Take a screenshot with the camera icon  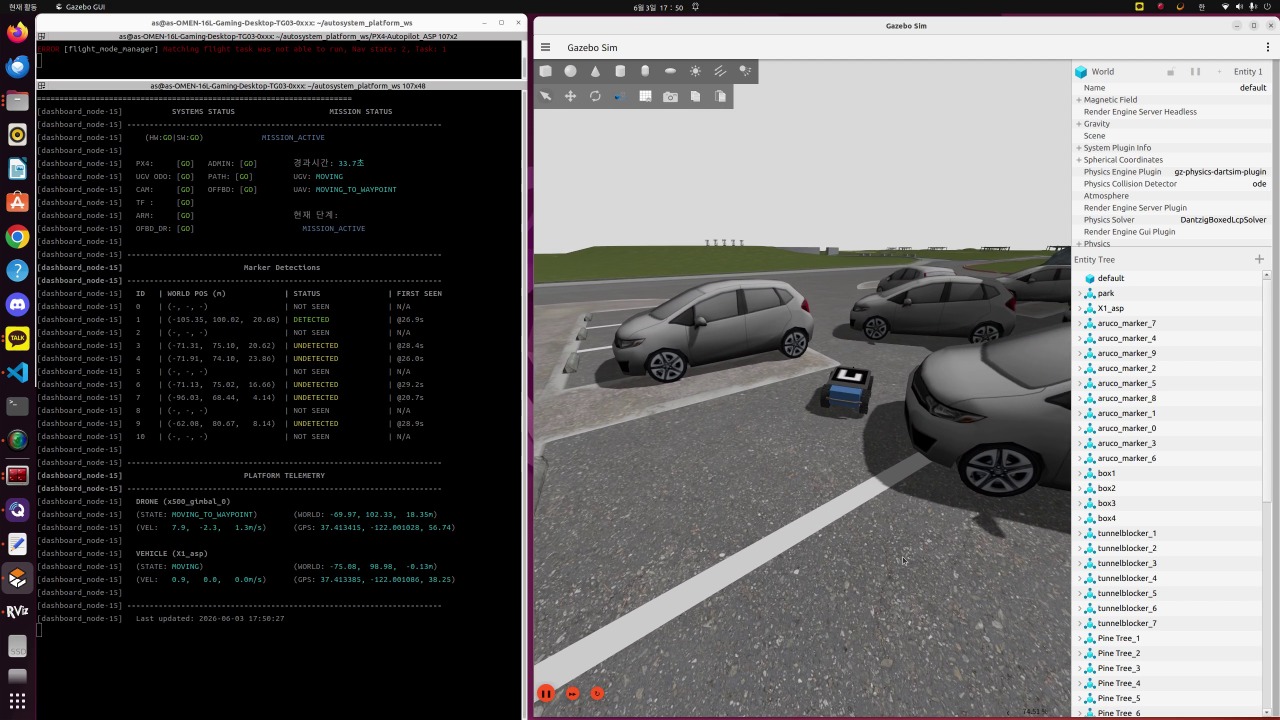pyautogui.click(x=670, y=96)
